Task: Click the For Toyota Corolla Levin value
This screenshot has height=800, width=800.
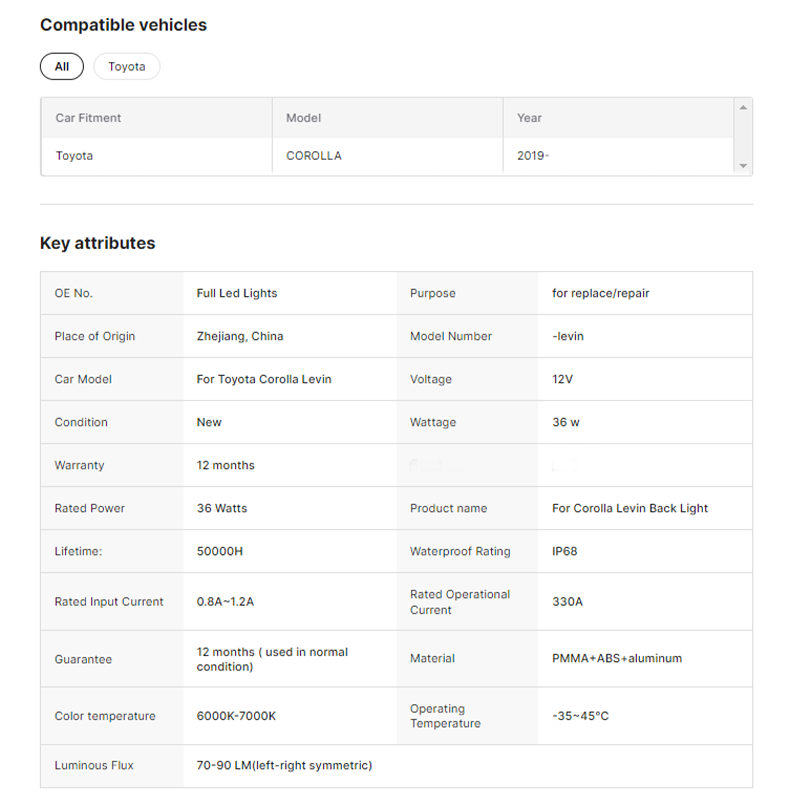Action: [264, 379]
